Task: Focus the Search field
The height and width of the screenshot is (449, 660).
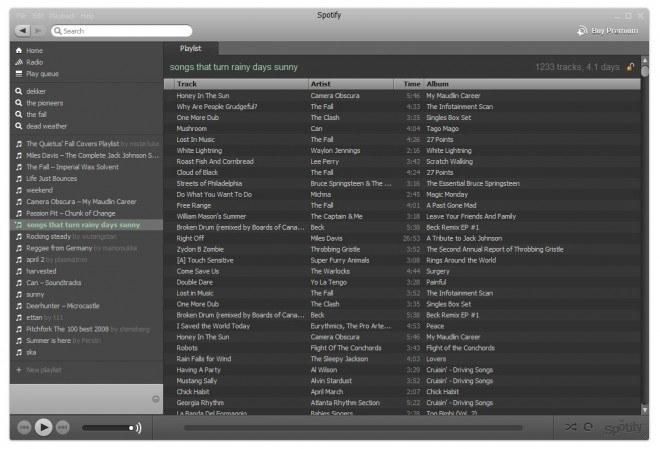Action: [x=122, y=31]
